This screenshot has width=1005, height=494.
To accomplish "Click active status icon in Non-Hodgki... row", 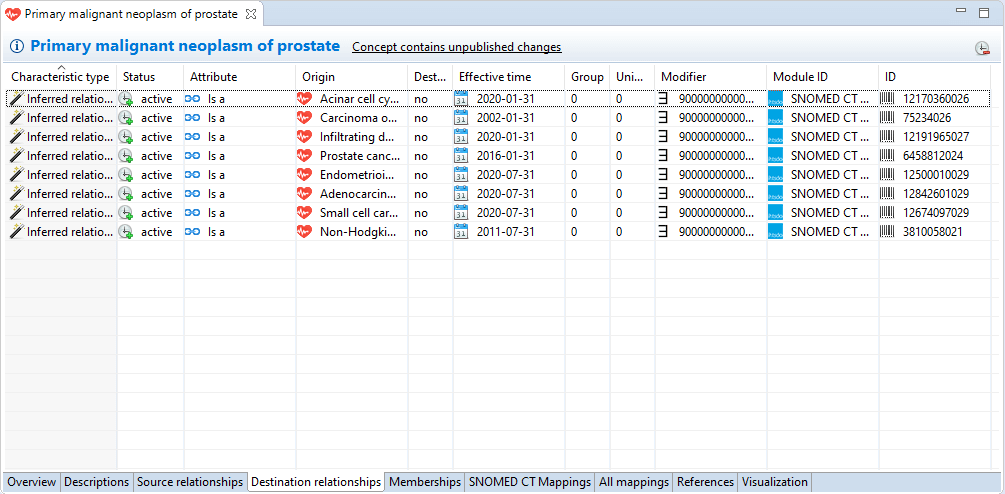I will click(x=126, y=232).
